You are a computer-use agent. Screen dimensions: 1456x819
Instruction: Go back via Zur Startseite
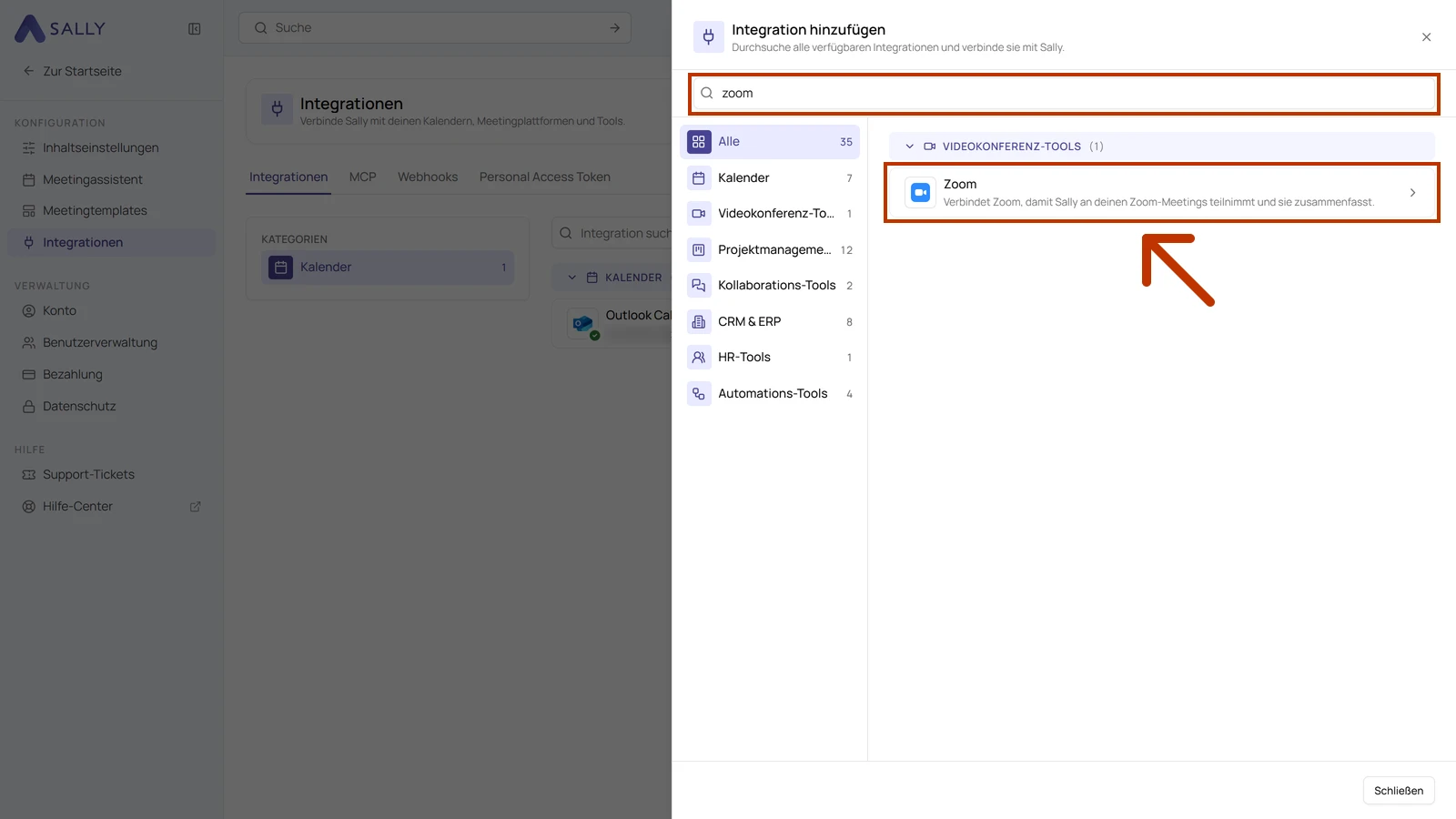tap(73, 71)
